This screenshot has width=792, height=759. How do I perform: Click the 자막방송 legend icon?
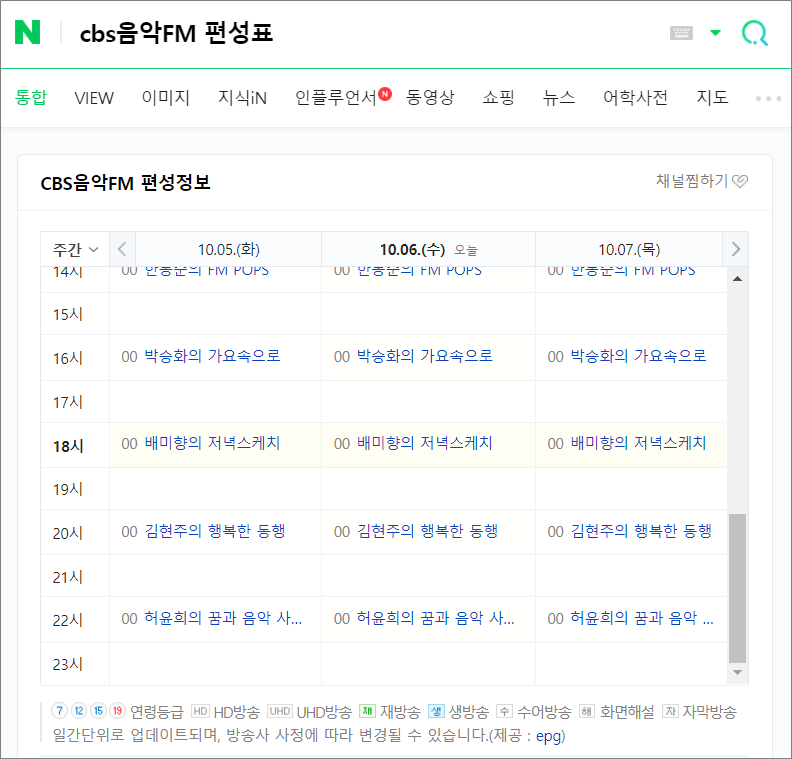coord(670,711)
